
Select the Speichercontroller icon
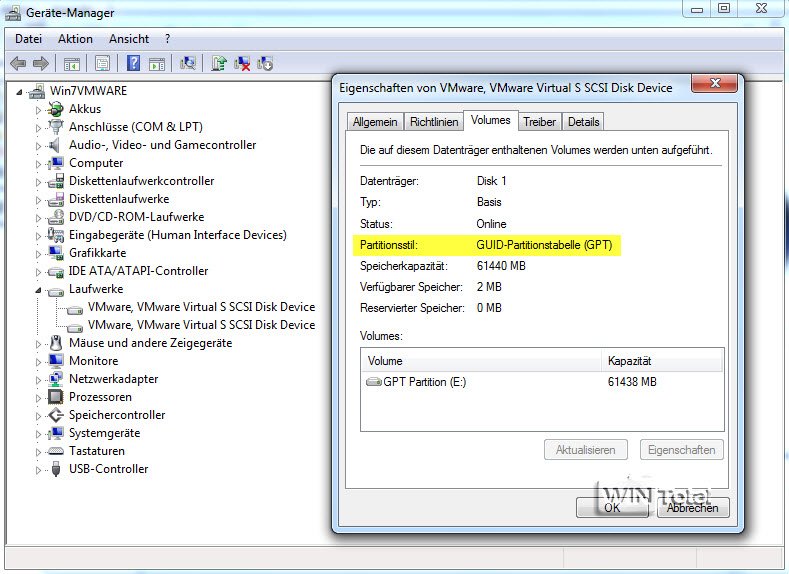tap(55, 415)
